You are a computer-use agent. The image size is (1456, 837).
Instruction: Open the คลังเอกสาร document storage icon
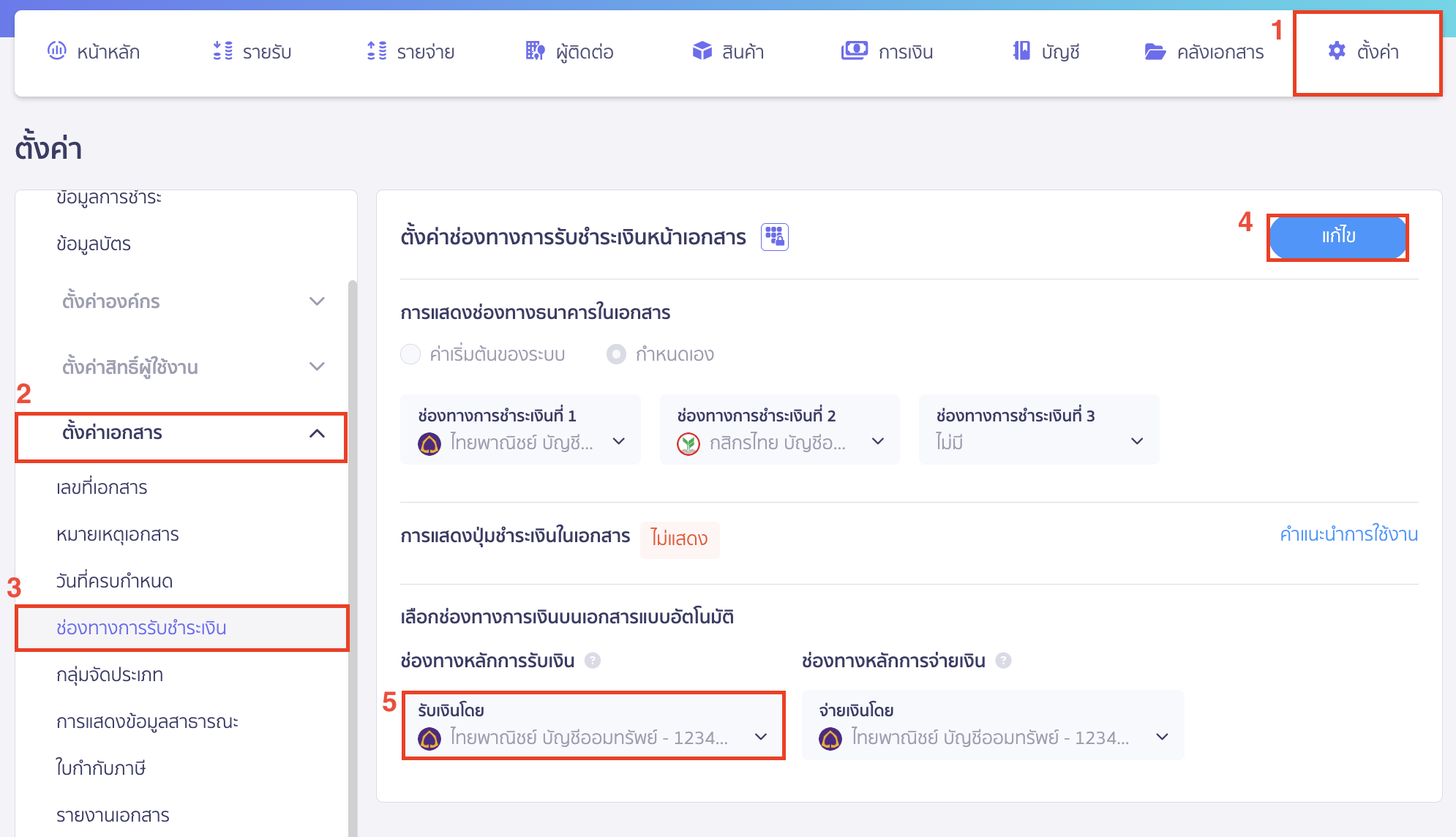[1156, 51]
